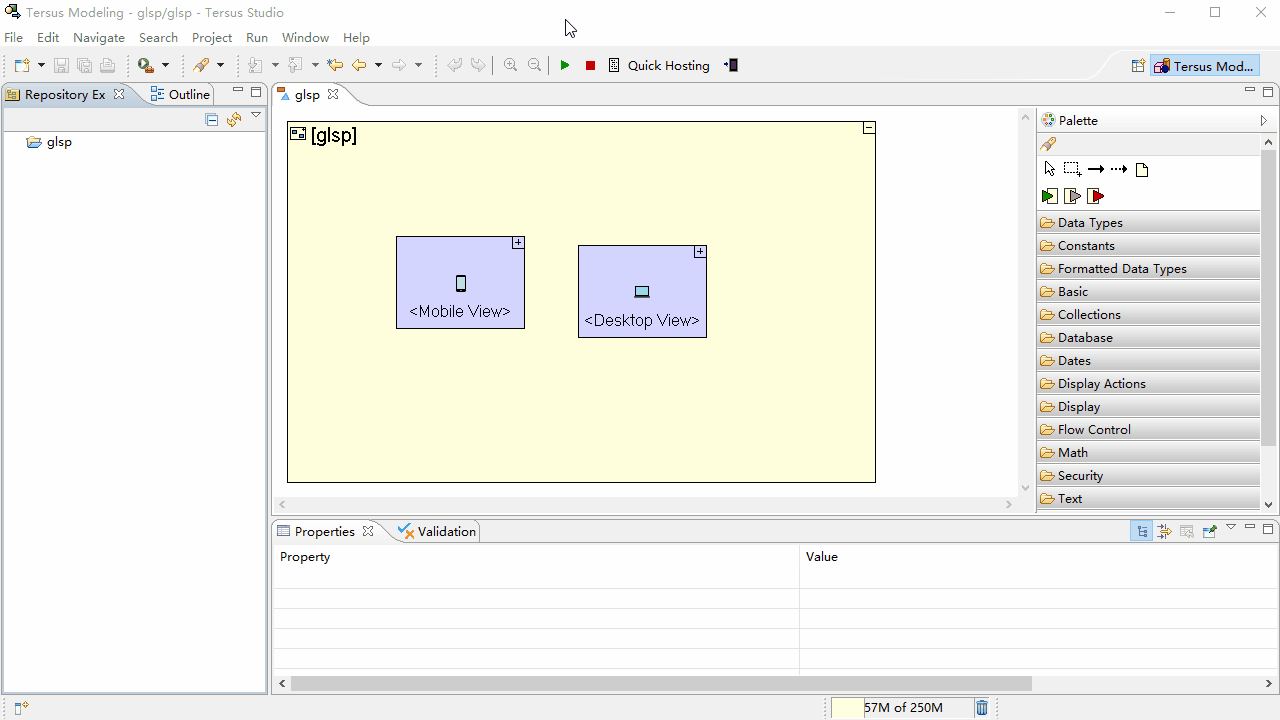Open the New wizard dropdown arrow
This screenshot has height=720, width=1280.
point(41,65)
